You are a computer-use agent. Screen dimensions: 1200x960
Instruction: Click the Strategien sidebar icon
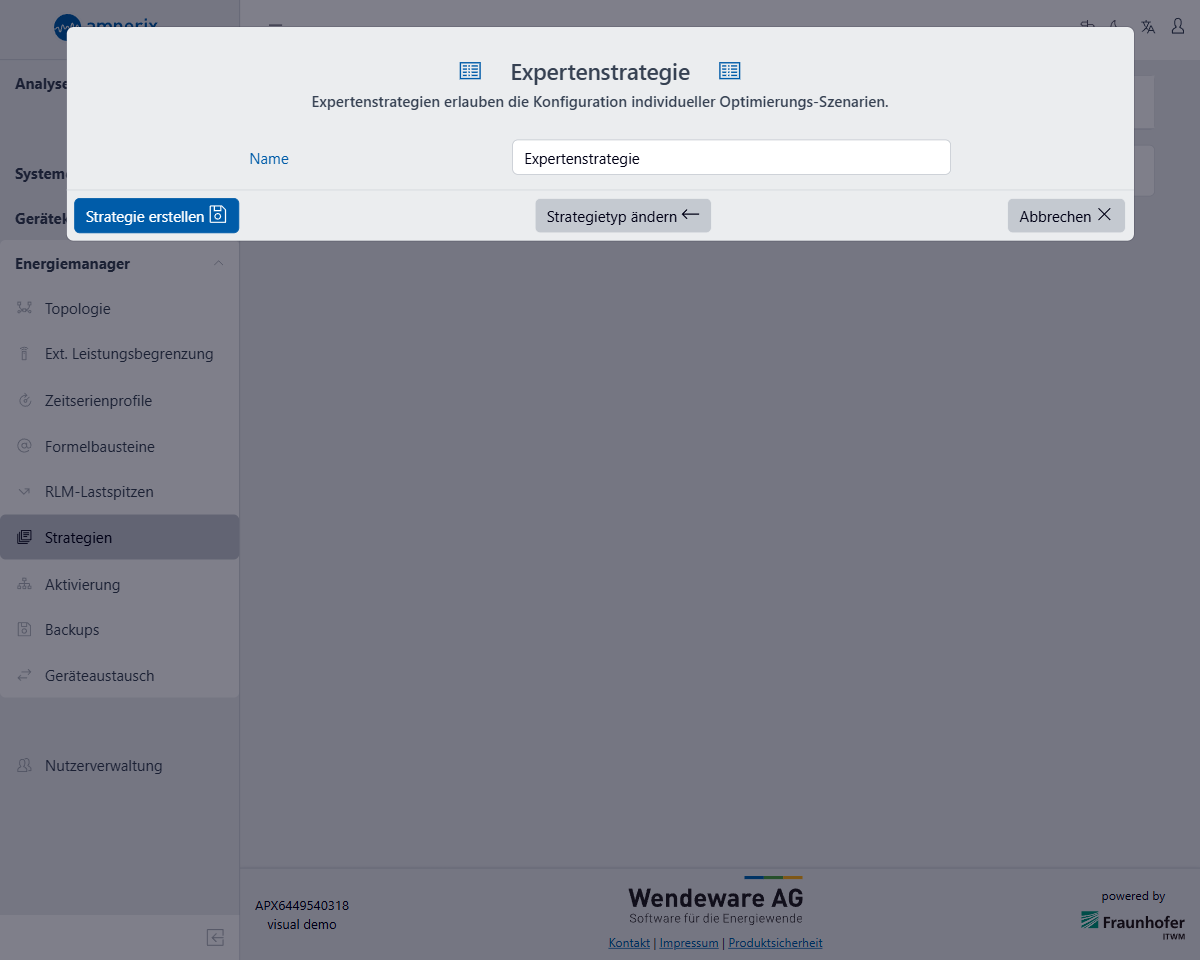tap(25, 538)
